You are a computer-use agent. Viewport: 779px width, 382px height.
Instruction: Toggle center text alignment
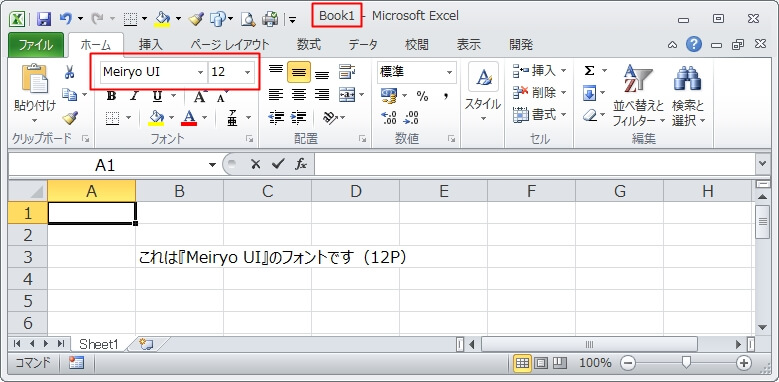coord(299,94)
